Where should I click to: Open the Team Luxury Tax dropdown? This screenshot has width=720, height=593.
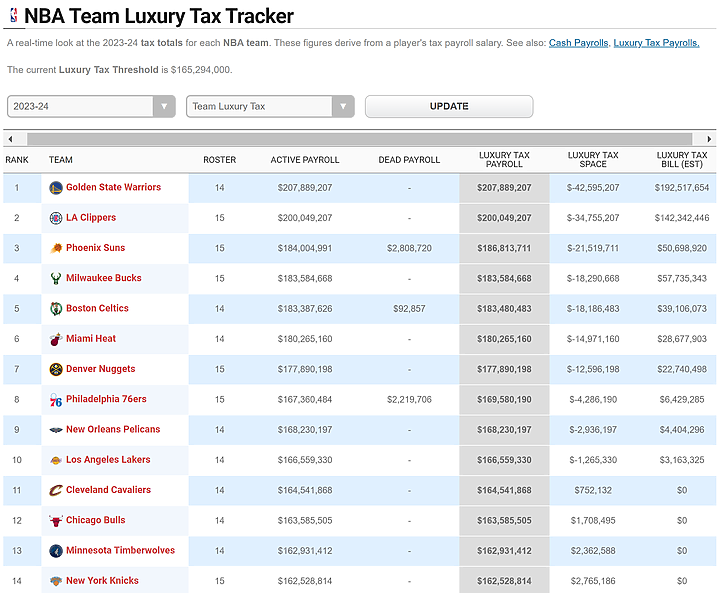tap(270, 107)
